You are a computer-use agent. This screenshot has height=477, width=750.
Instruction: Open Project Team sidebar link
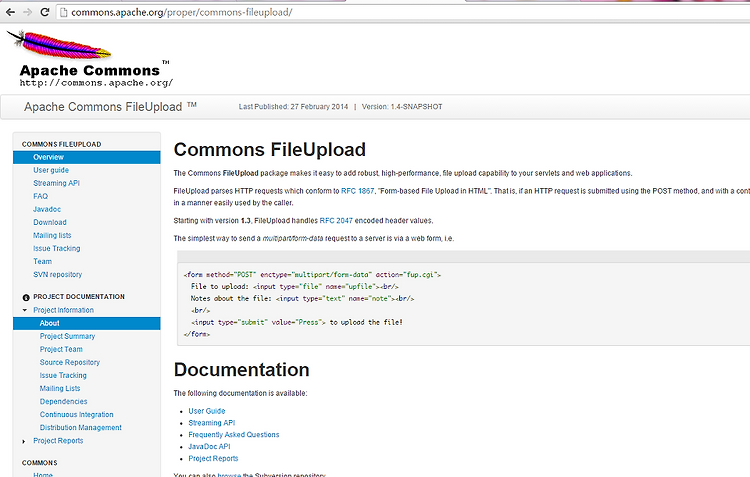coord(61,349)
